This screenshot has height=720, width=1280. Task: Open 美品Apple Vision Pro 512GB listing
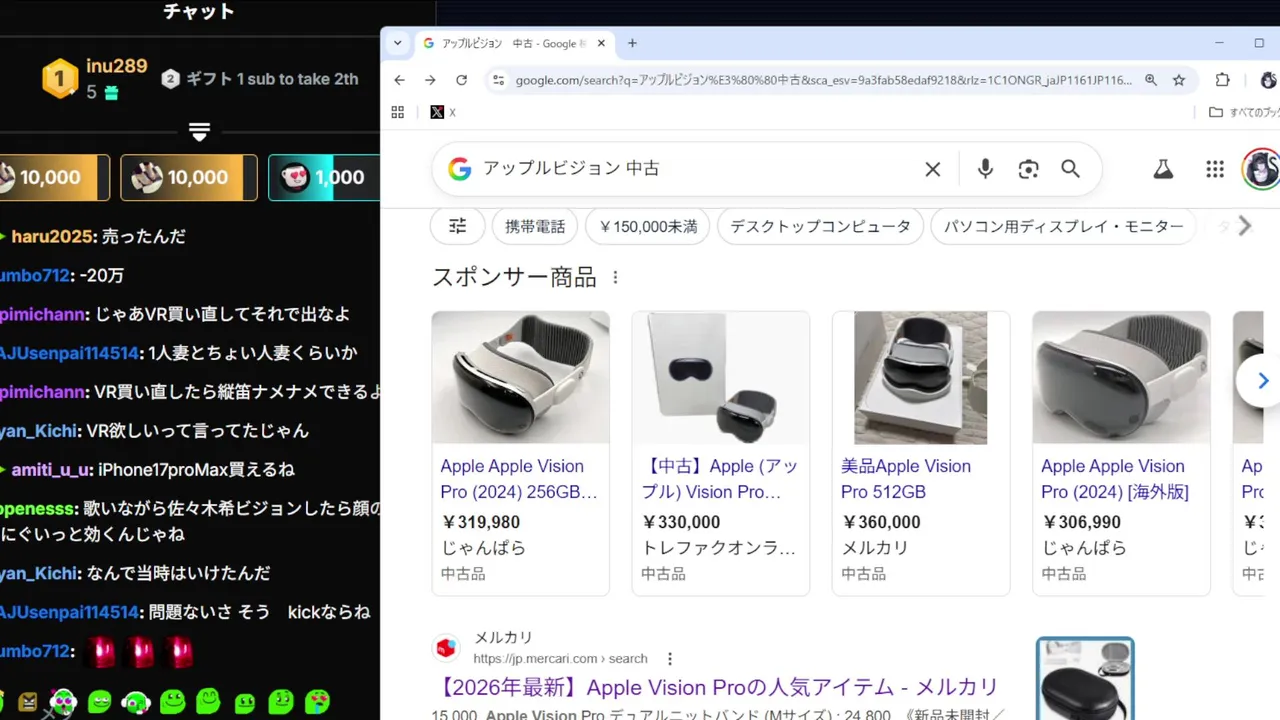tap(906, 479)
